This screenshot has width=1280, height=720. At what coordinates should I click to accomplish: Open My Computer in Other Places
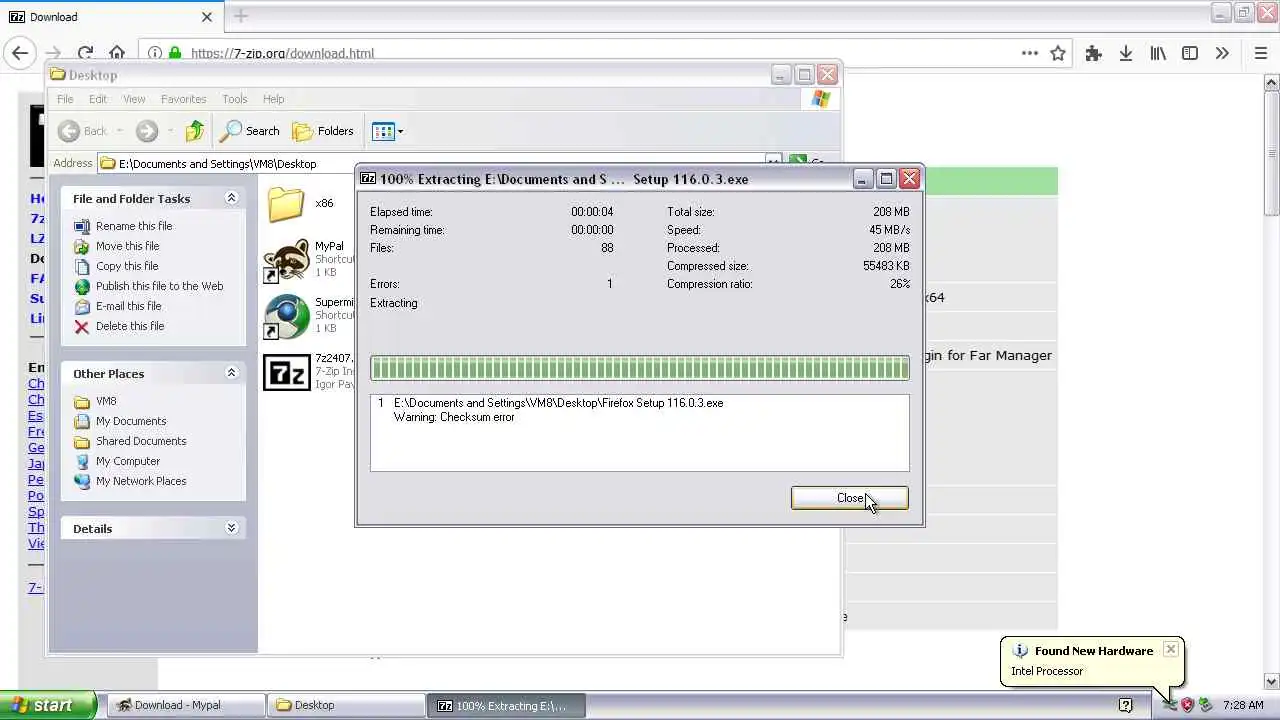128,461
